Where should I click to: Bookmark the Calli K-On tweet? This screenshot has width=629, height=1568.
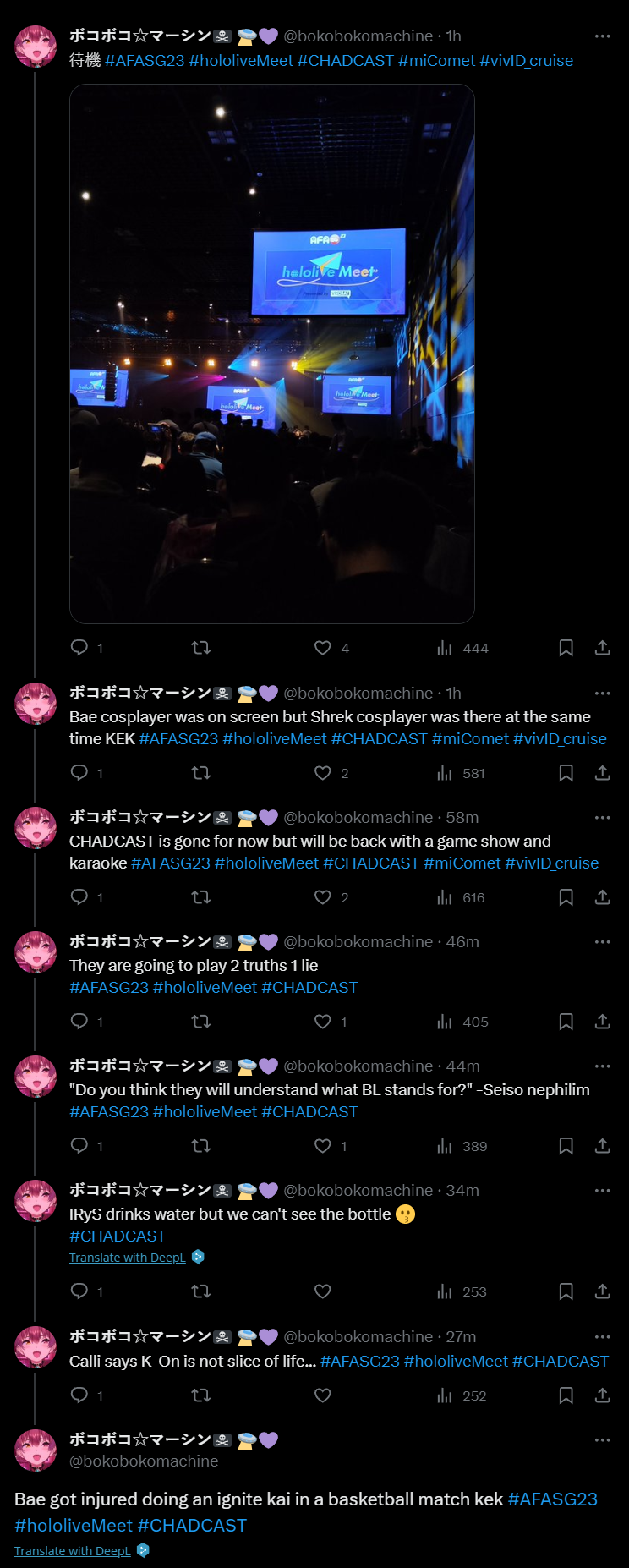pyautogui.click(x=566, y=1395)
